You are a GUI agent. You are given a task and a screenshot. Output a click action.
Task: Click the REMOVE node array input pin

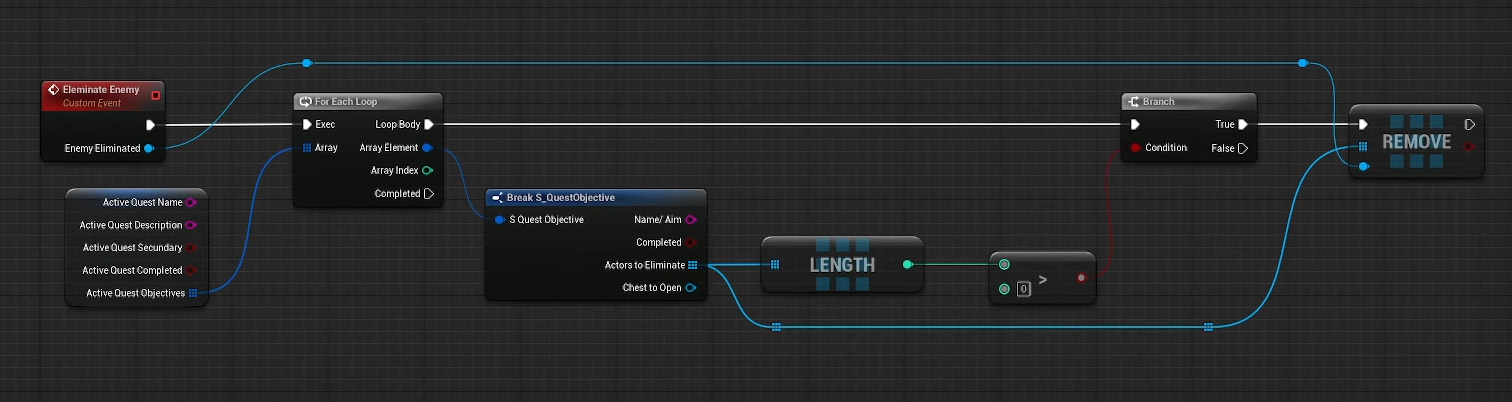coord(1363,146)
